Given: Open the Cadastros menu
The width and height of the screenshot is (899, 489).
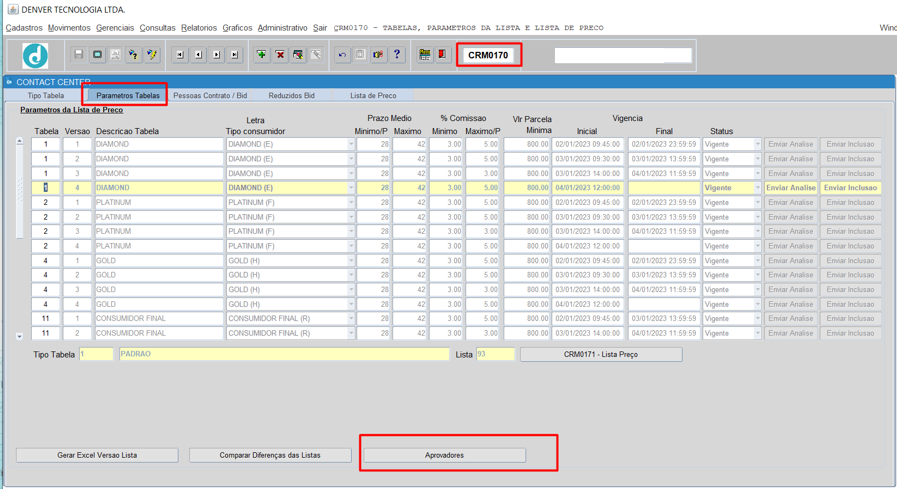Looking at the screenshot, I should pyautogui.click(x=24, y=28).
